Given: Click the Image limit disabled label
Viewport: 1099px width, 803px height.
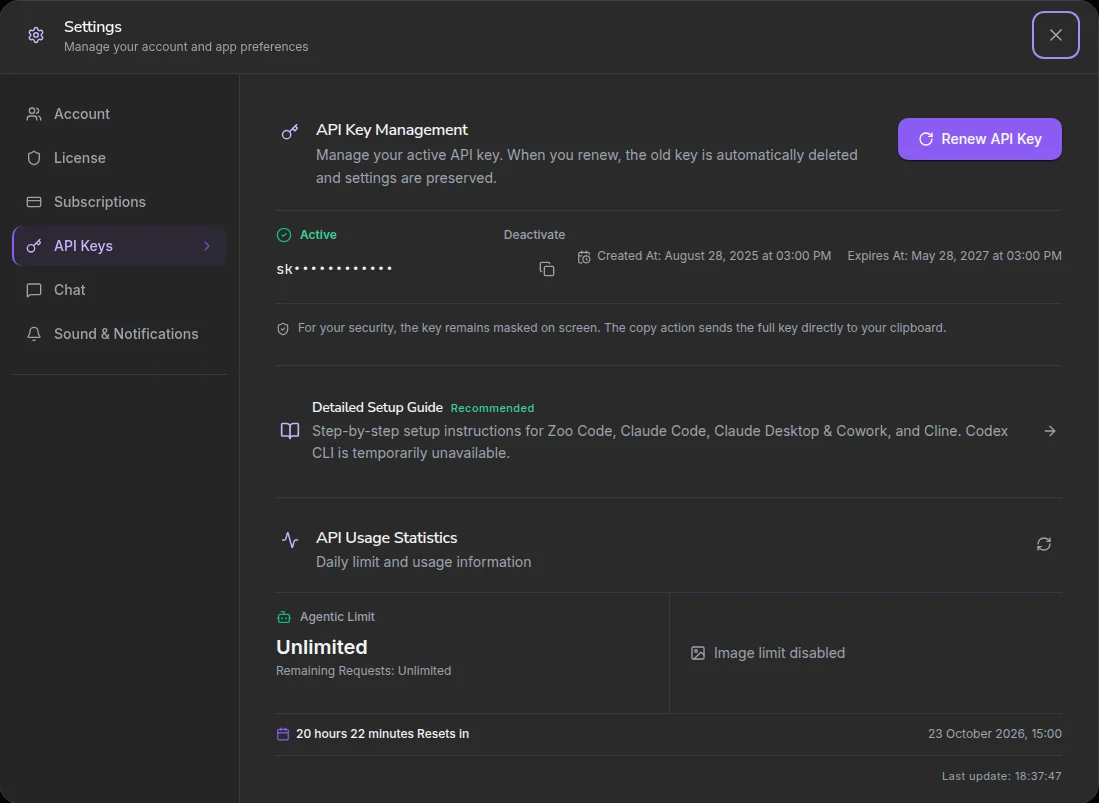Looking at the screenshot, I should (x=779, y=653).
